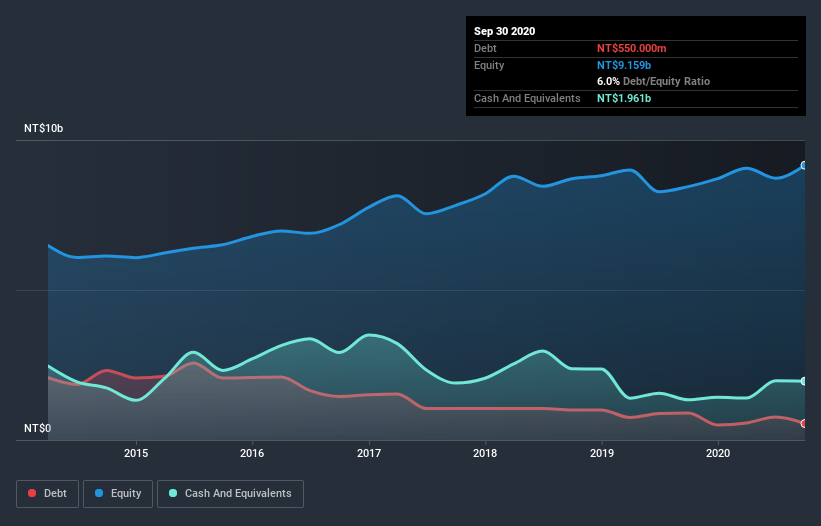Click the 2018 x-axis label
The height and width of the screenshot is (526, 821).
click(485, 453)
